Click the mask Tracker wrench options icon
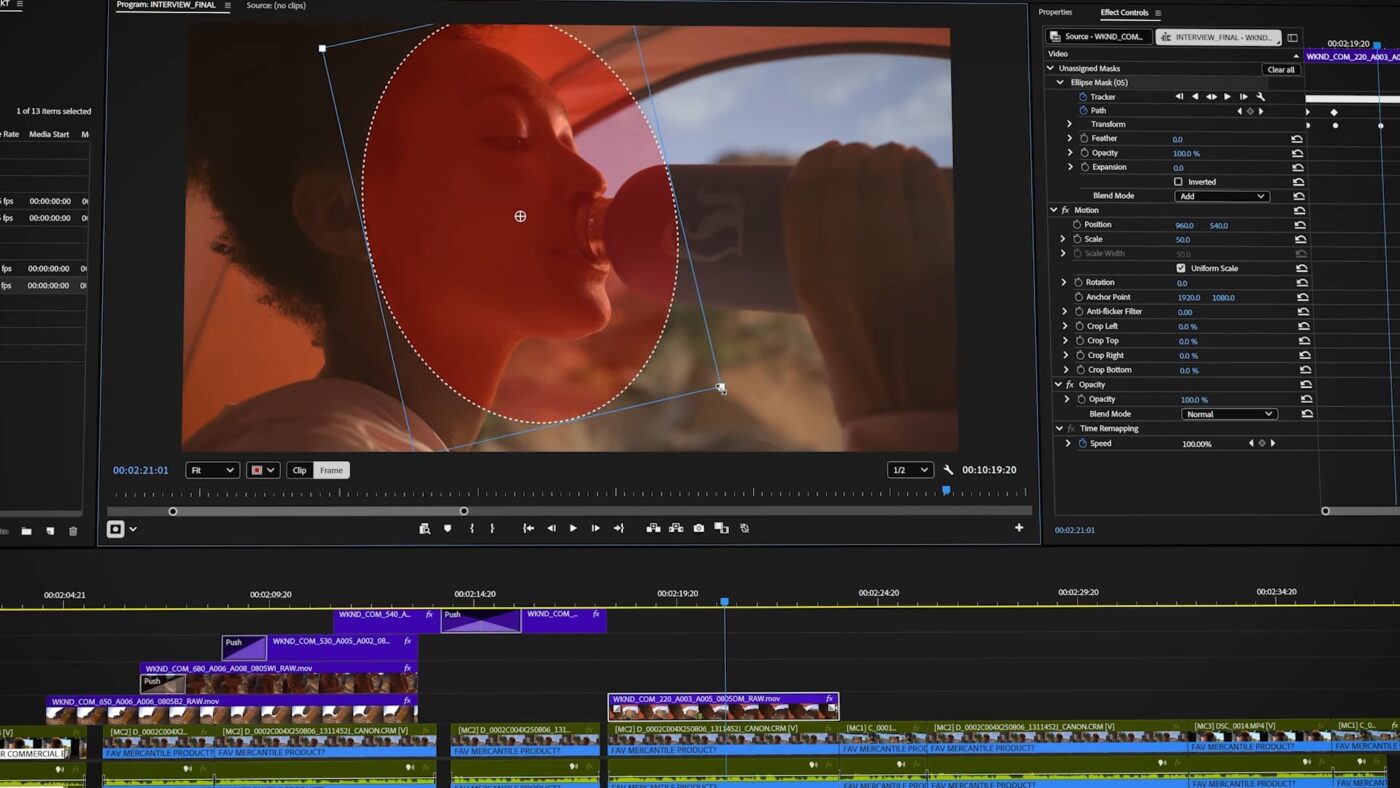1400x788 pixels. point(1261,97)
